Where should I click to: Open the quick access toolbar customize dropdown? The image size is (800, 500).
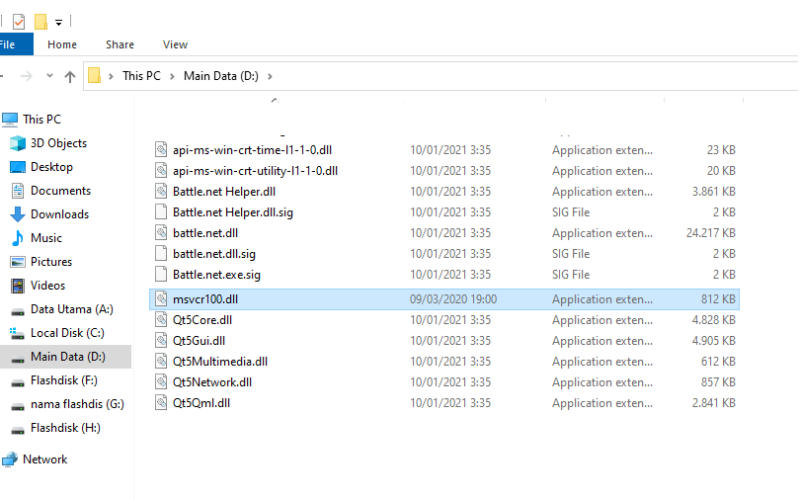pyautogui.click(x=59, y=22)
